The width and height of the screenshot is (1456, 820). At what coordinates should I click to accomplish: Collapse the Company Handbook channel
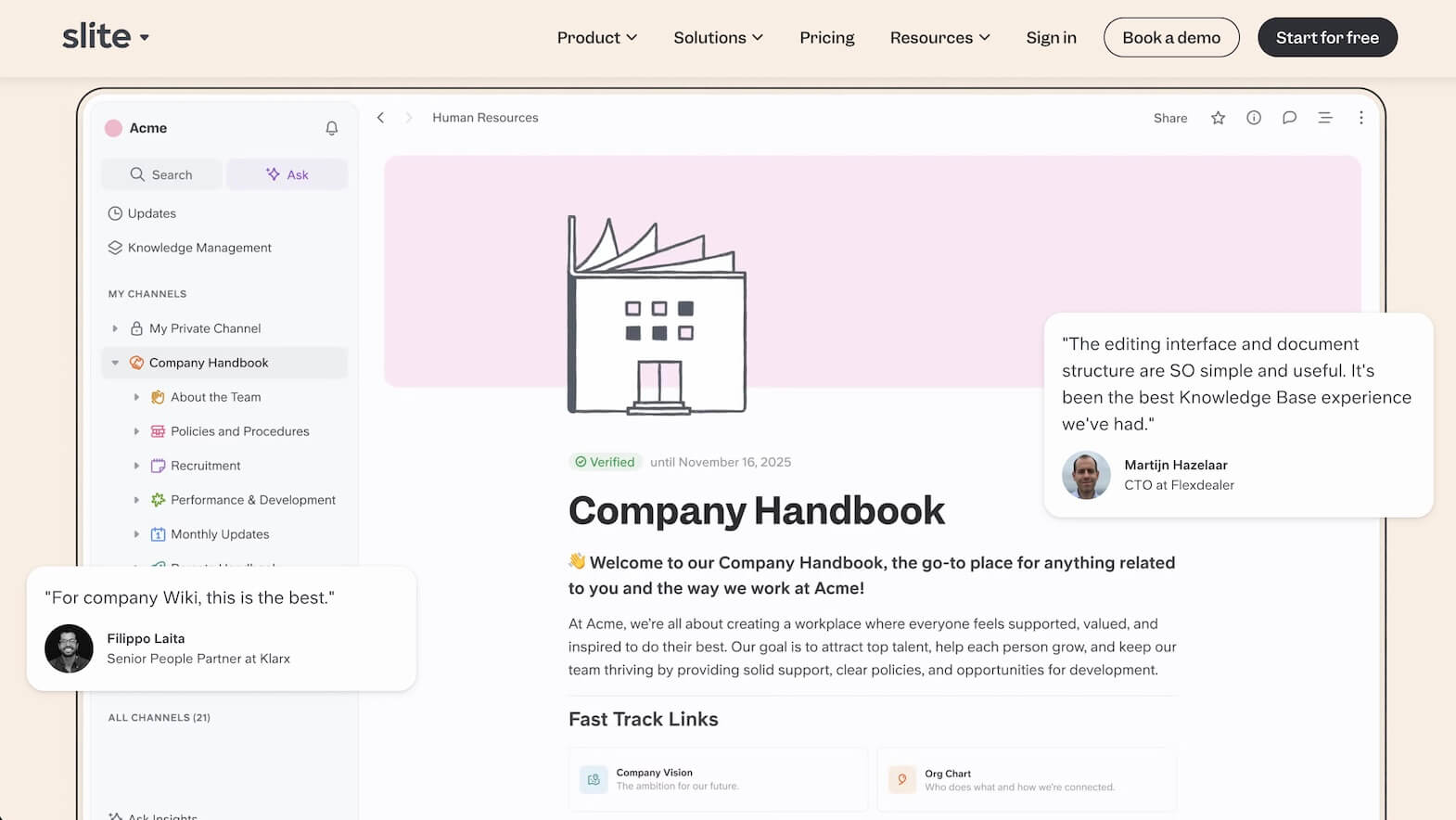[x=115, y=363]
